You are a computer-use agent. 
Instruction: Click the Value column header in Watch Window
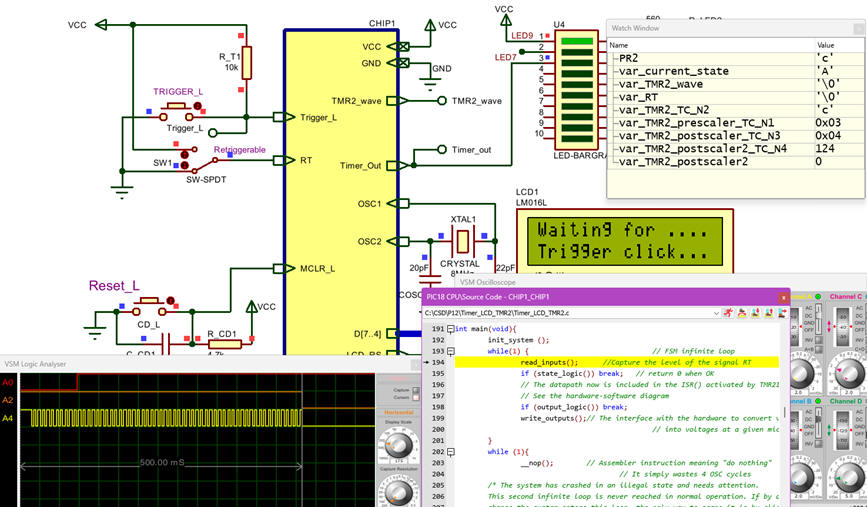tap(826, 45)
